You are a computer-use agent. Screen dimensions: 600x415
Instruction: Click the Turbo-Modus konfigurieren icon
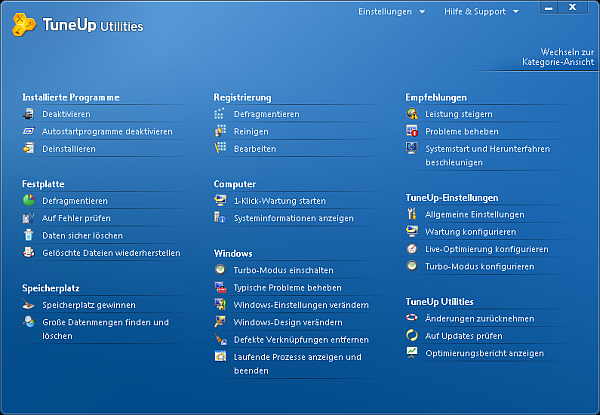pyautogui.click(x=412, y=265)
